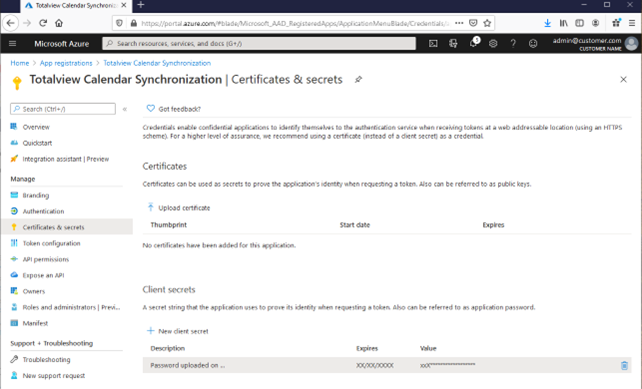Go to App registrations breadcrumb

click(66, 63)
